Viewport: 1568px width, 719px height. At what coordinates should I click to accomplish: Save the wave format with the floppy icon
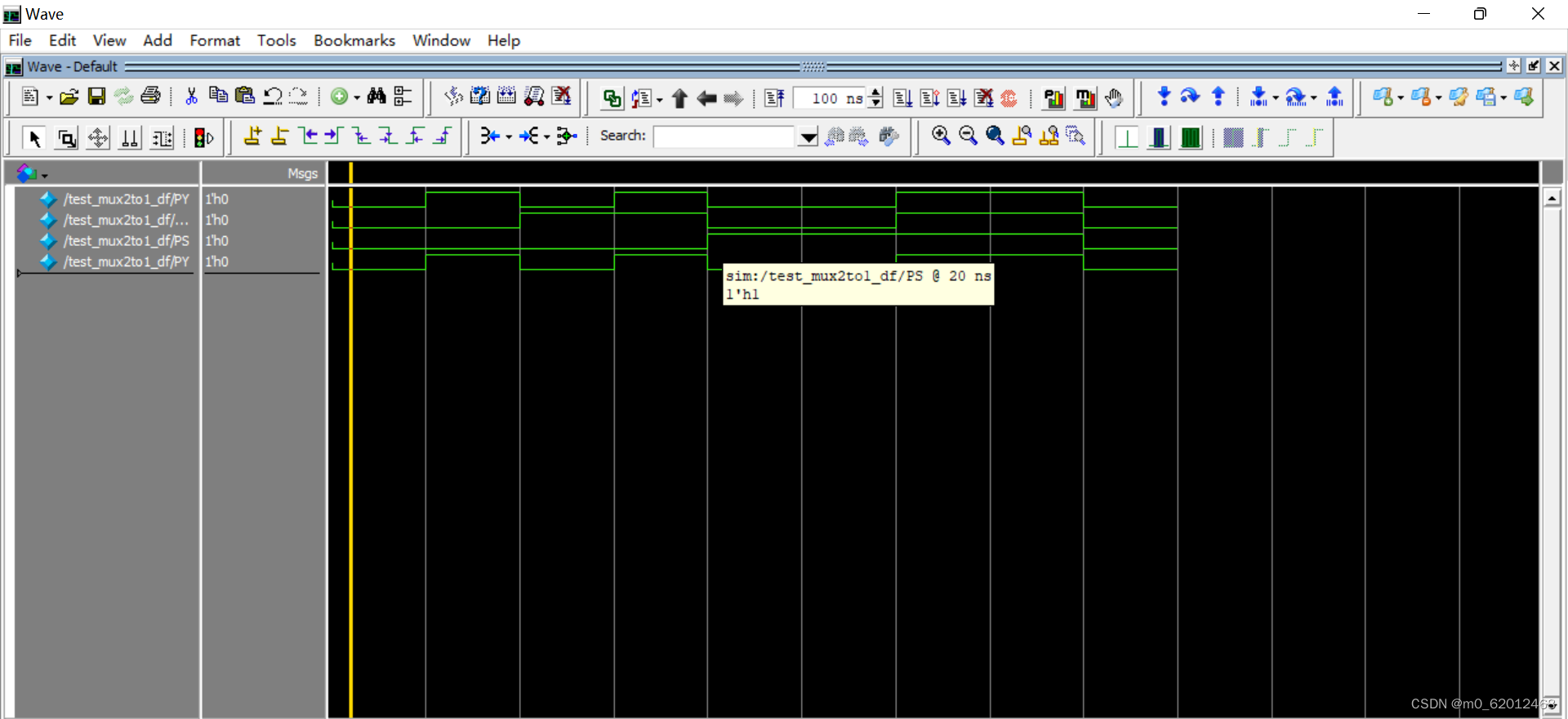coord(96,97)
